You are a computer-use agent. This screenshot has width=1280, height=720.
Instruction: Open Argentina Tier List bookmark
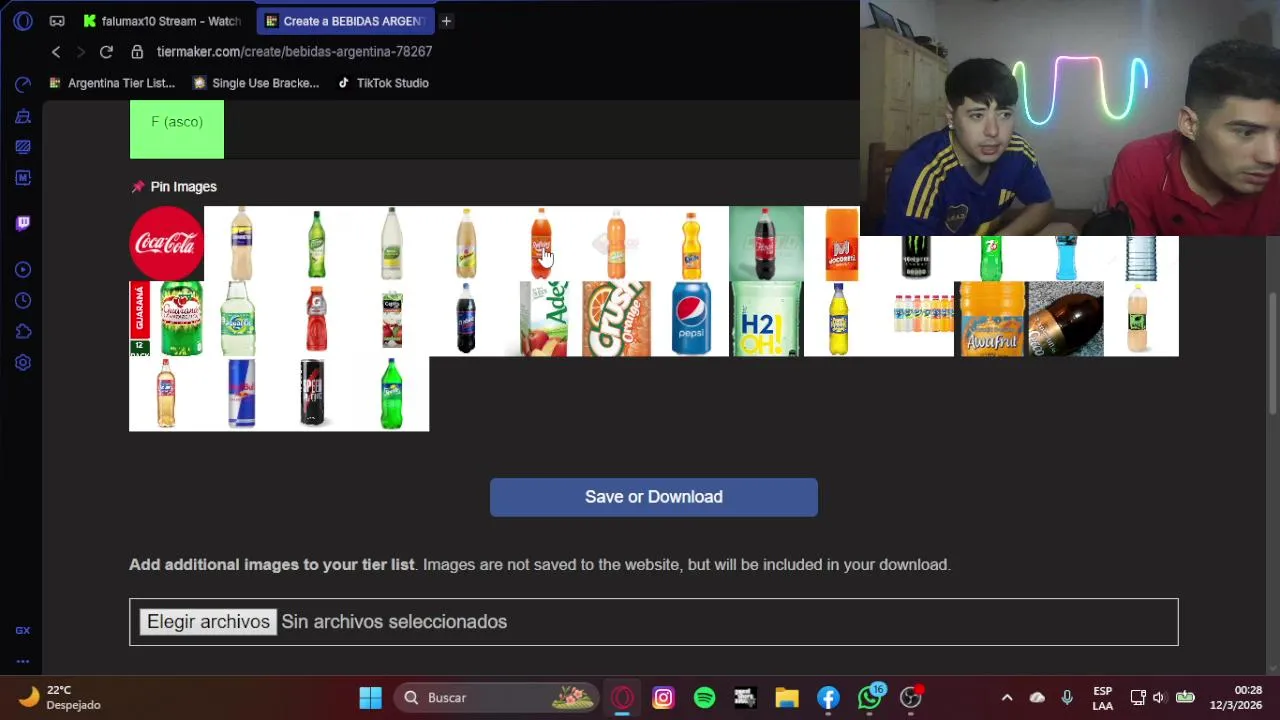coord(112,83)
